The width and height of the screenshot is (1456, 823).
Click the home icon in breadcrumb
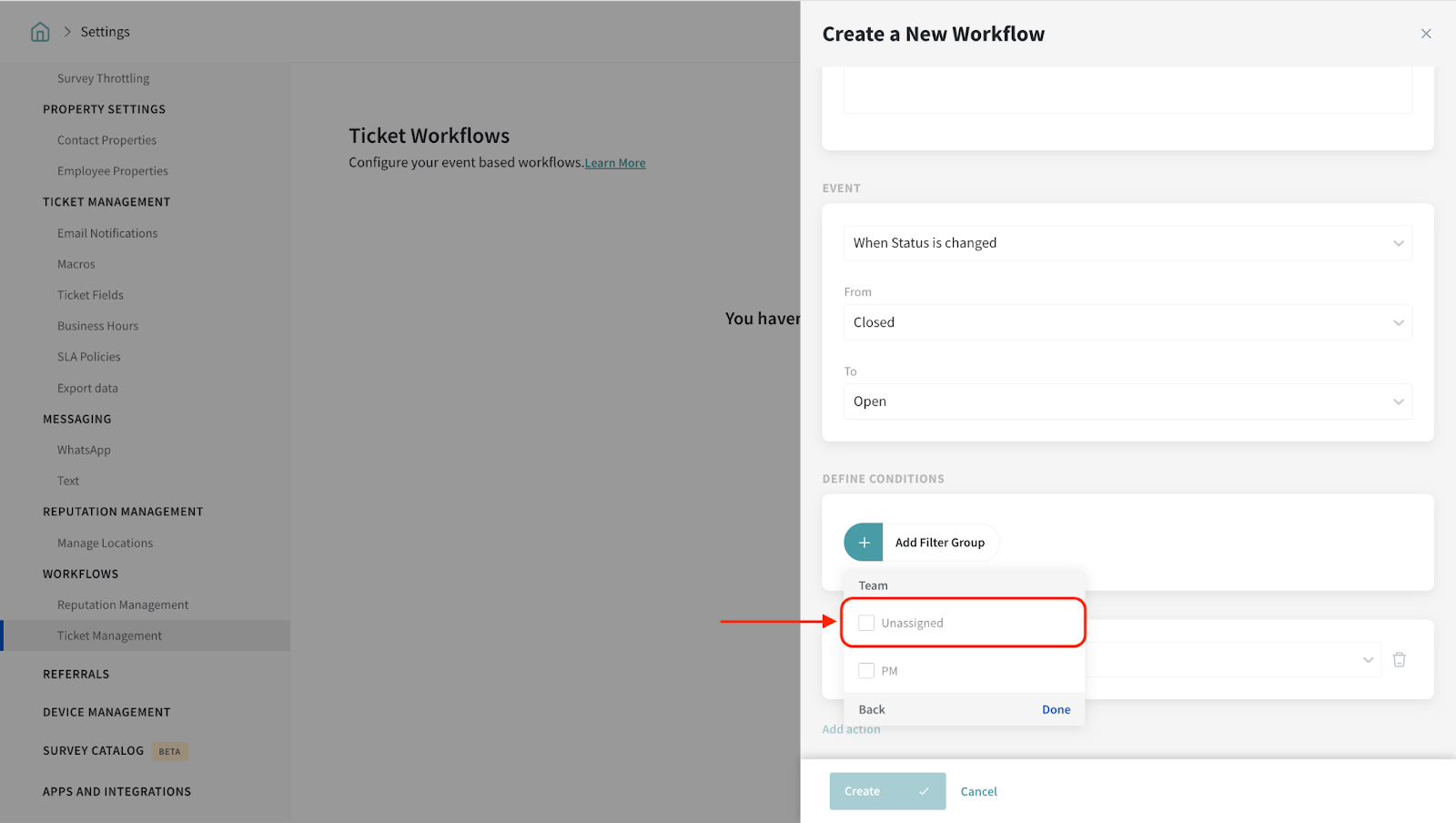pyautogui.click(x=40, y=32)
